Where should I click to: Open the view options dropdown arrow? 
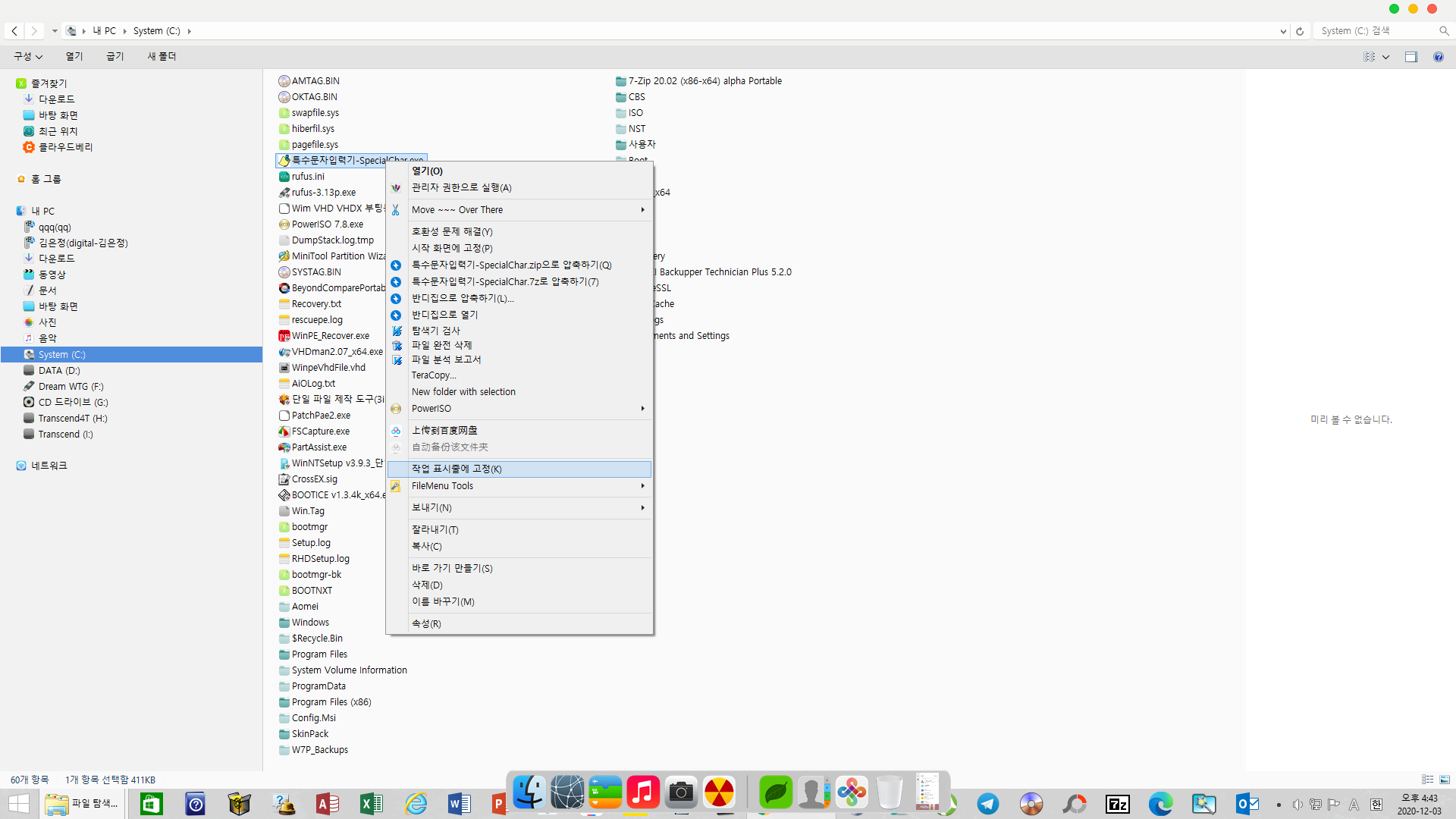coord(1385,57)
